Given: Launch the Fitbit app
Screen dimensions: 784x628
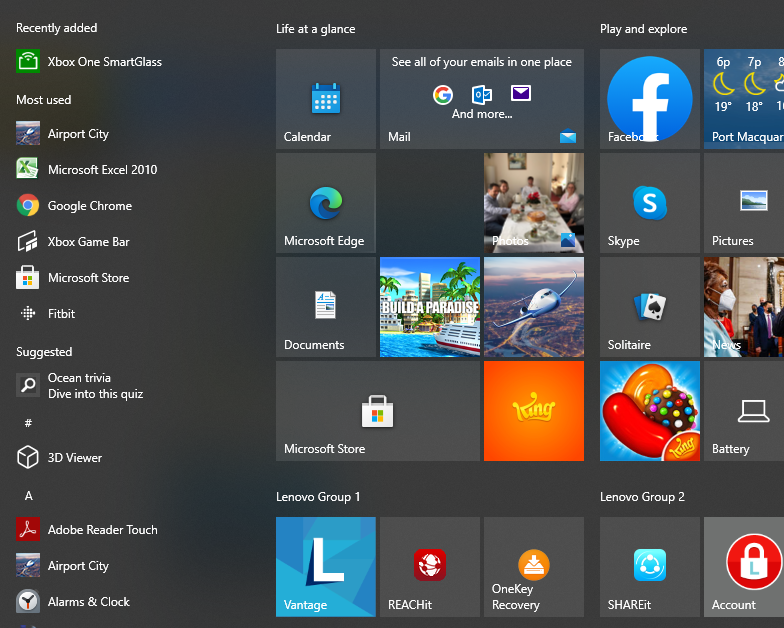Looking at the screenshot, I should 46,314.
